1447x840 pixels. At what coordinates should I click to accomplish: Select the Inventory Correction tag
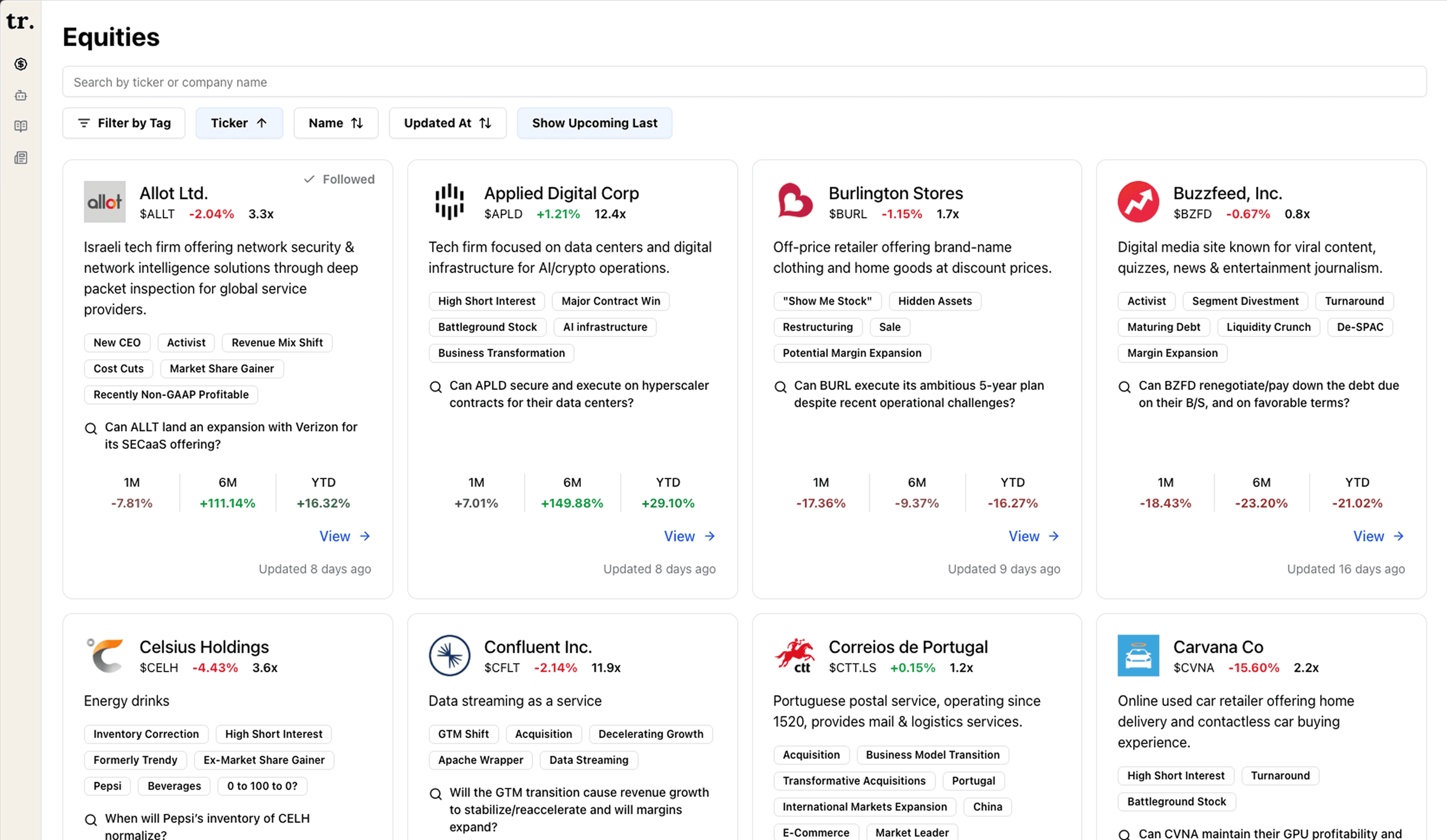pos(146,734)
